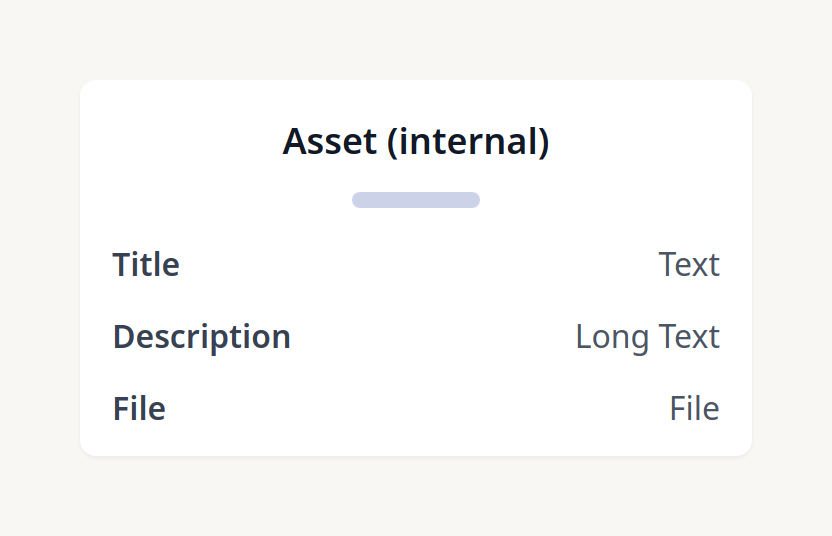Click the empty gap between "Description" and "Long Text"
Screen dimensions: 832x536
[x=432, y=337]
